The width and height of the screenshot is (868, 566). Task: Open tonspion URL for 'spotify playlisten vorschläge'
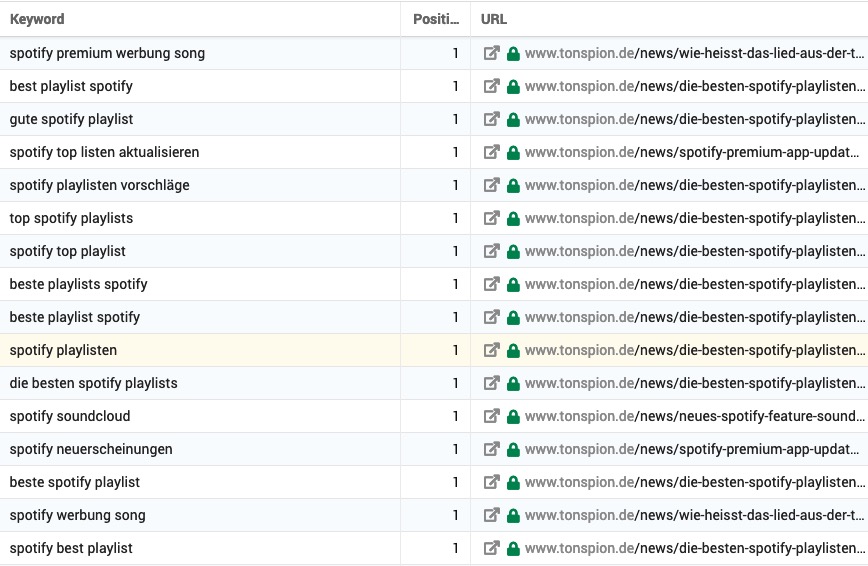coord(695,186)
